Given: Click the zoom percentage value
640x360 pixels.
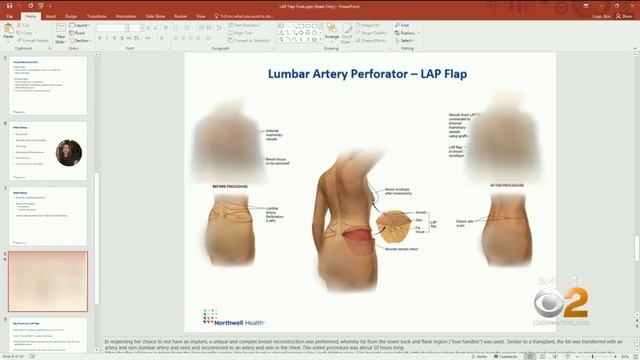Looking at the screenshot, I should (624, 356).
